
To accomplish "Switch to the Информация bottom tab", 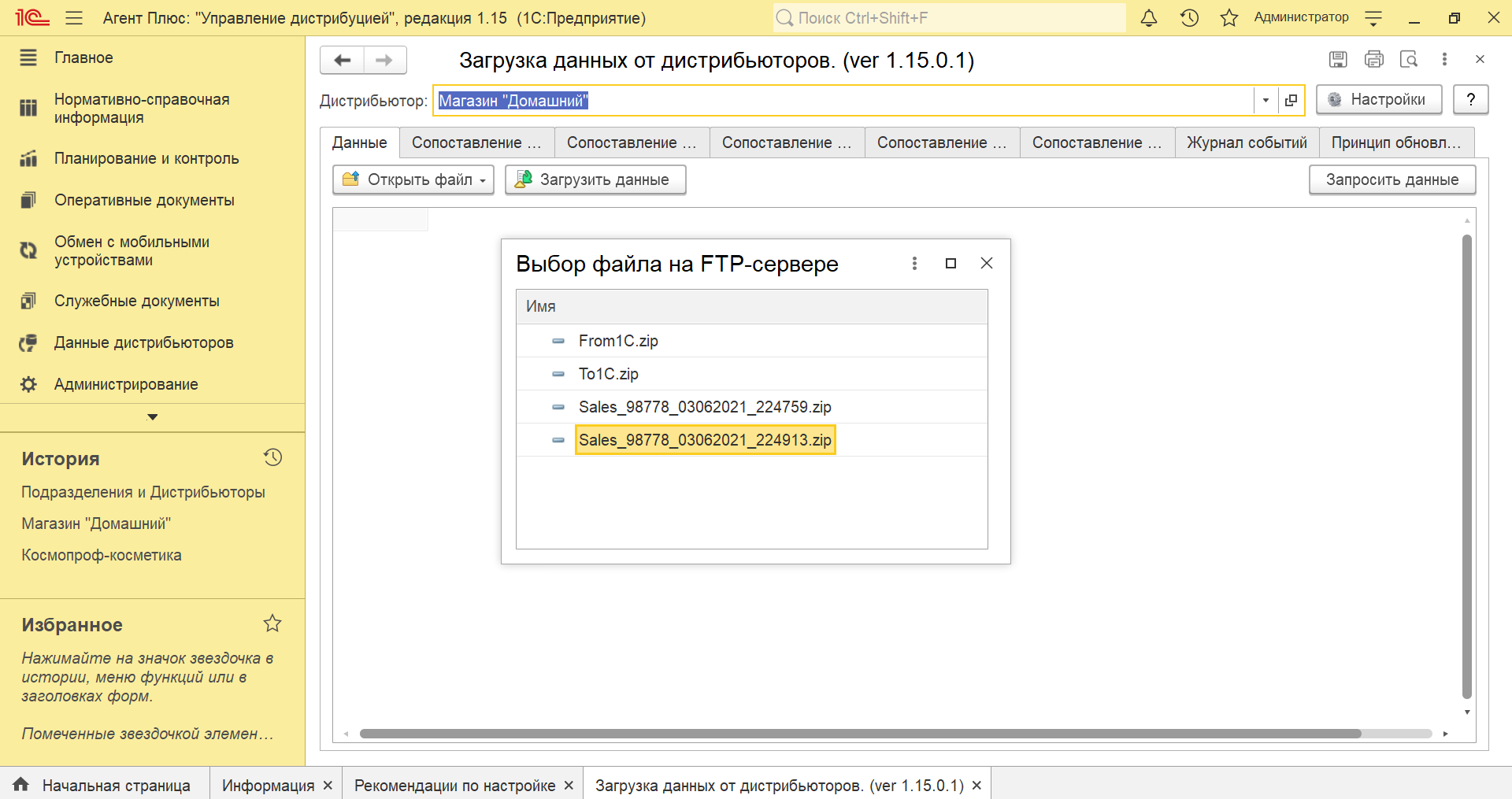I will point(268,785).
